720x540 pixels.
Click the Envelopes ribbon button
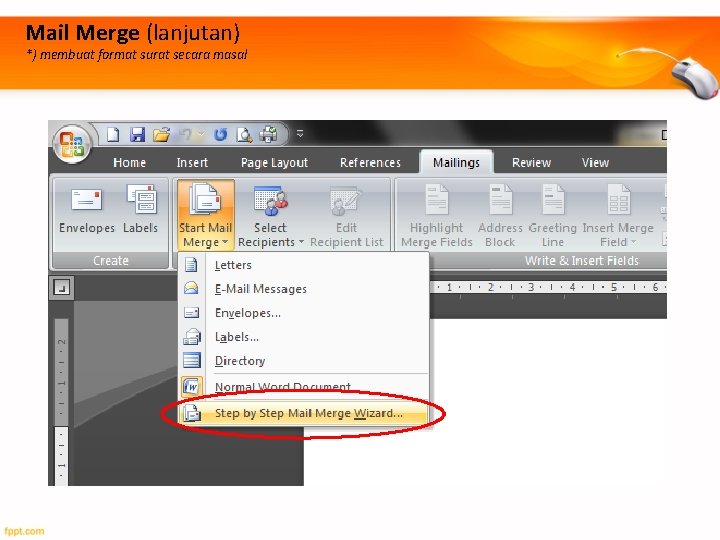click(87, 209)
